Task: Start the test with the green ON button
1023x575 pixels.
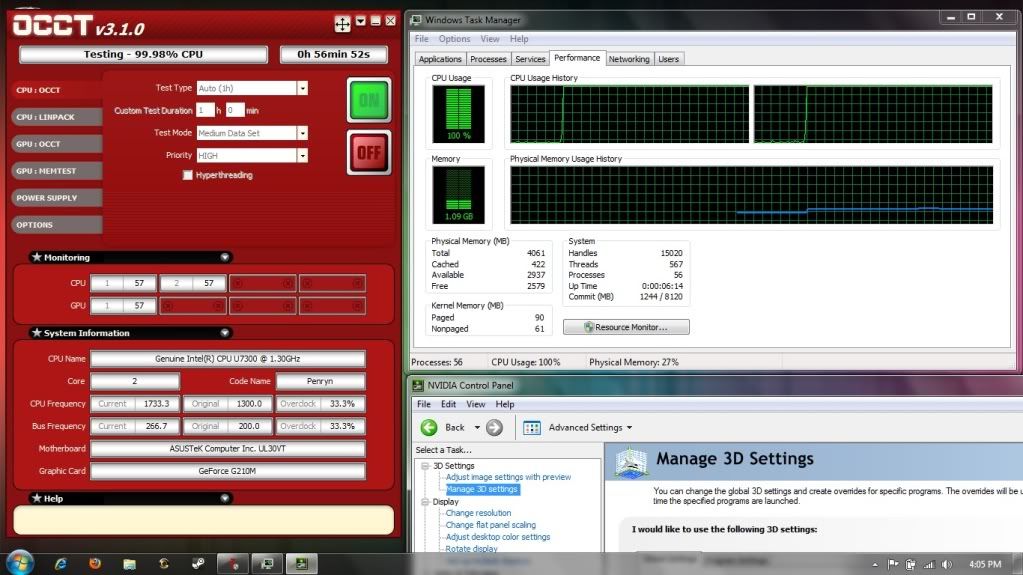Action: (369, 100)
